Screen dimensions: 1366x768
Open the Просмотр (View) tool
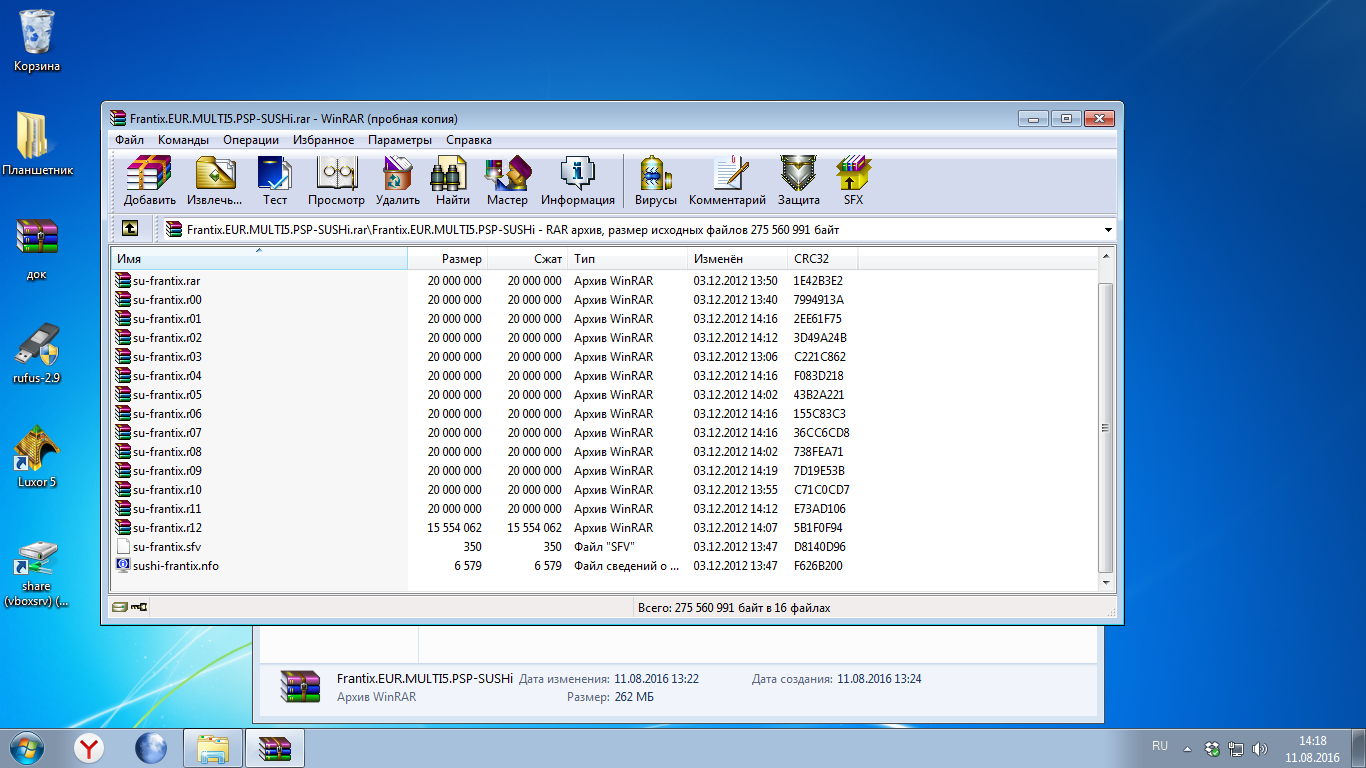[336, 180]
